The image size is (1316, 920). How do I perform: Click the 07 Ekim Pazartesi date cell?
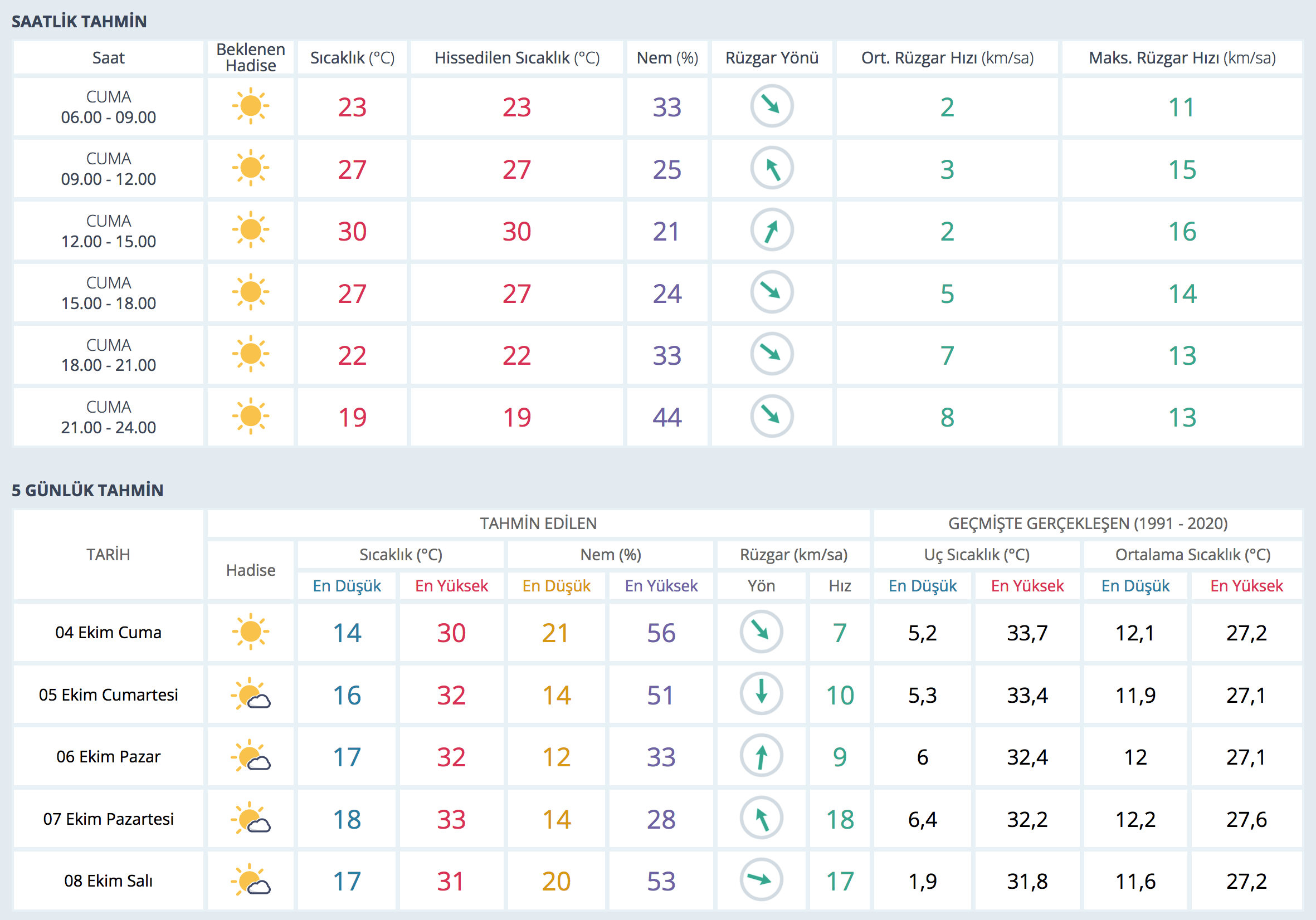(108, 819)
